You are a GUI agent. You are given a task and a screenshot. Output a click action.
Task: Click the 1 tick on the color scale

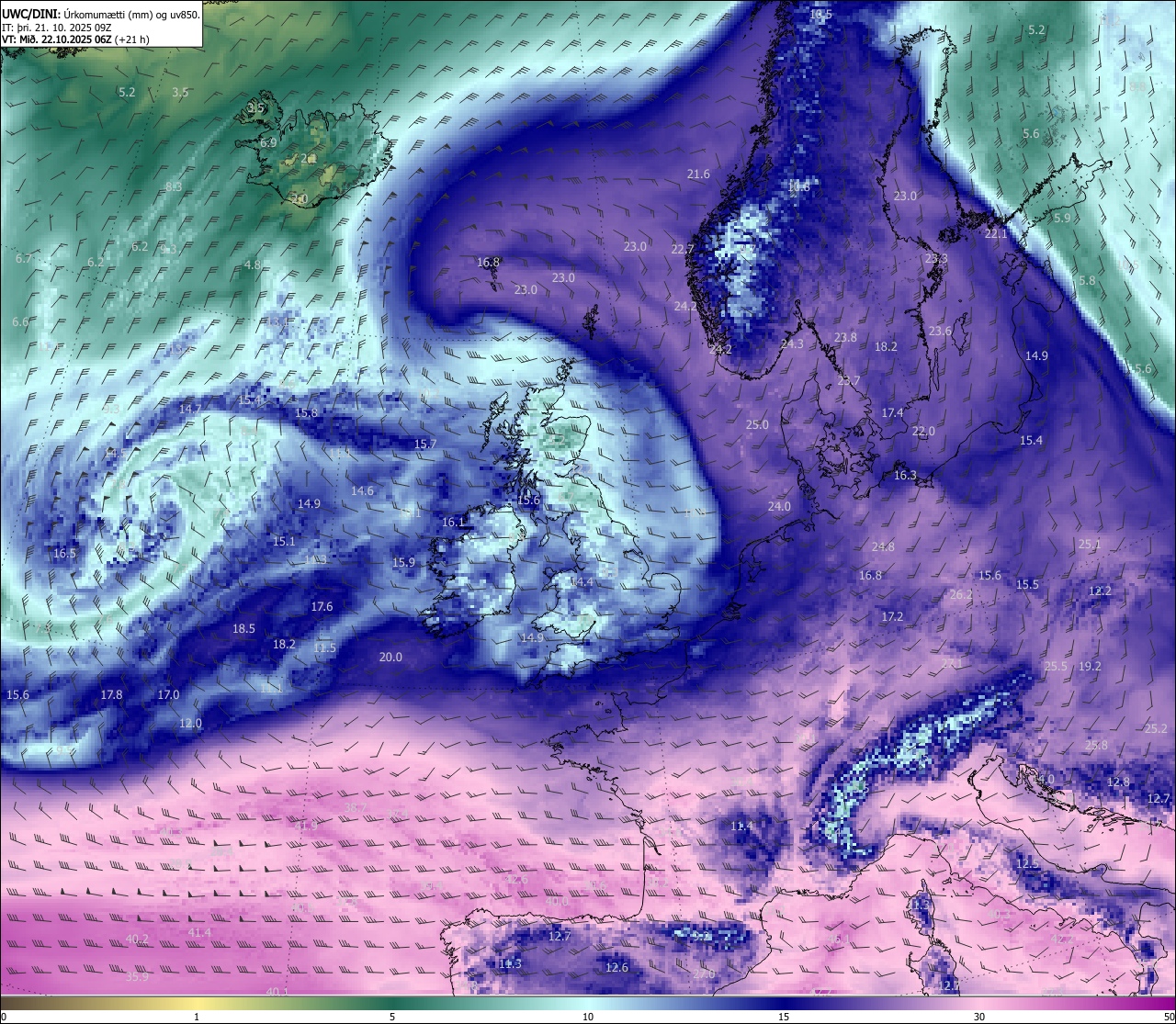click(197, 1017)
